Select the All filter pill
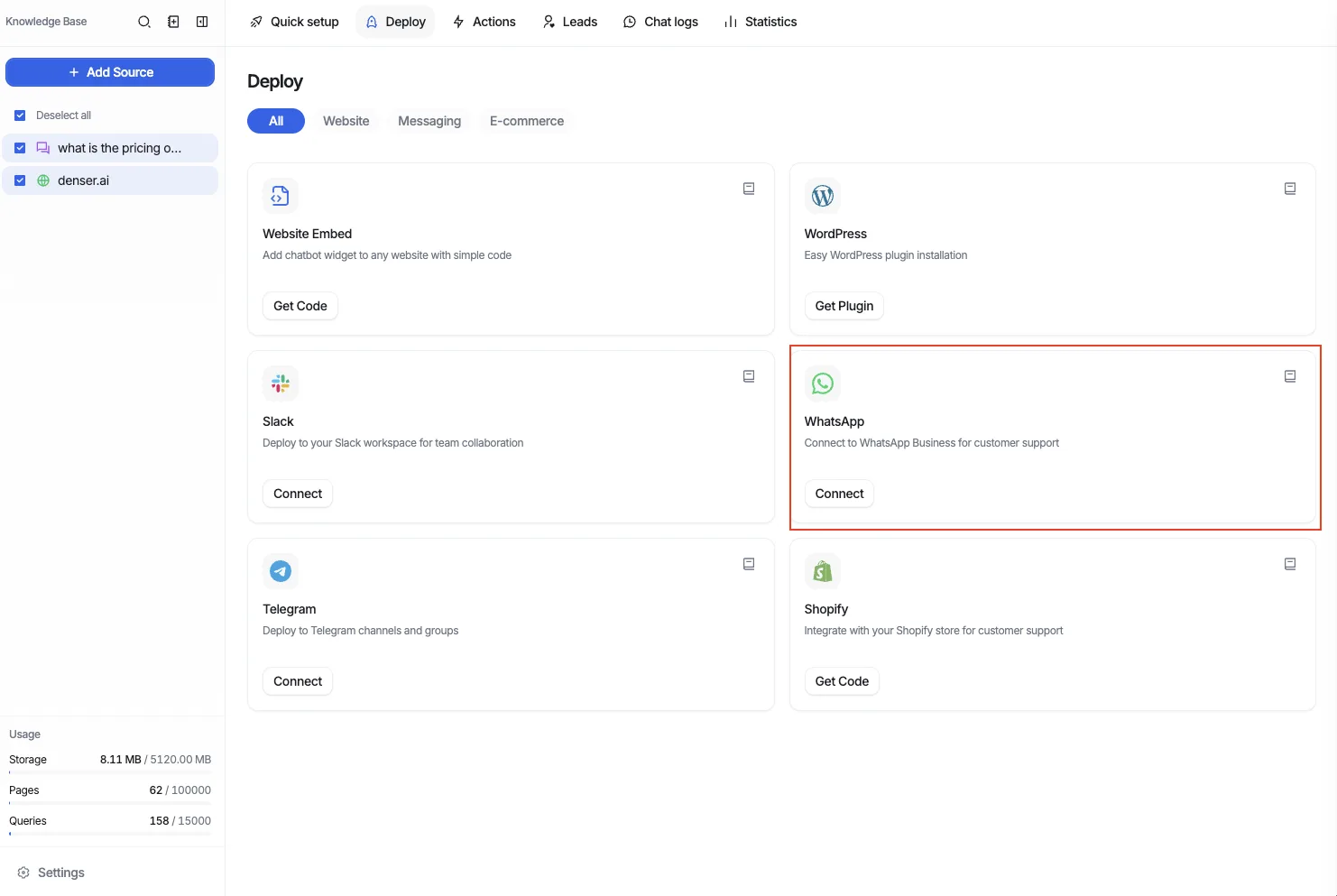The height and width of the screenshot is (896, 1337). click(x=276, y=121)
